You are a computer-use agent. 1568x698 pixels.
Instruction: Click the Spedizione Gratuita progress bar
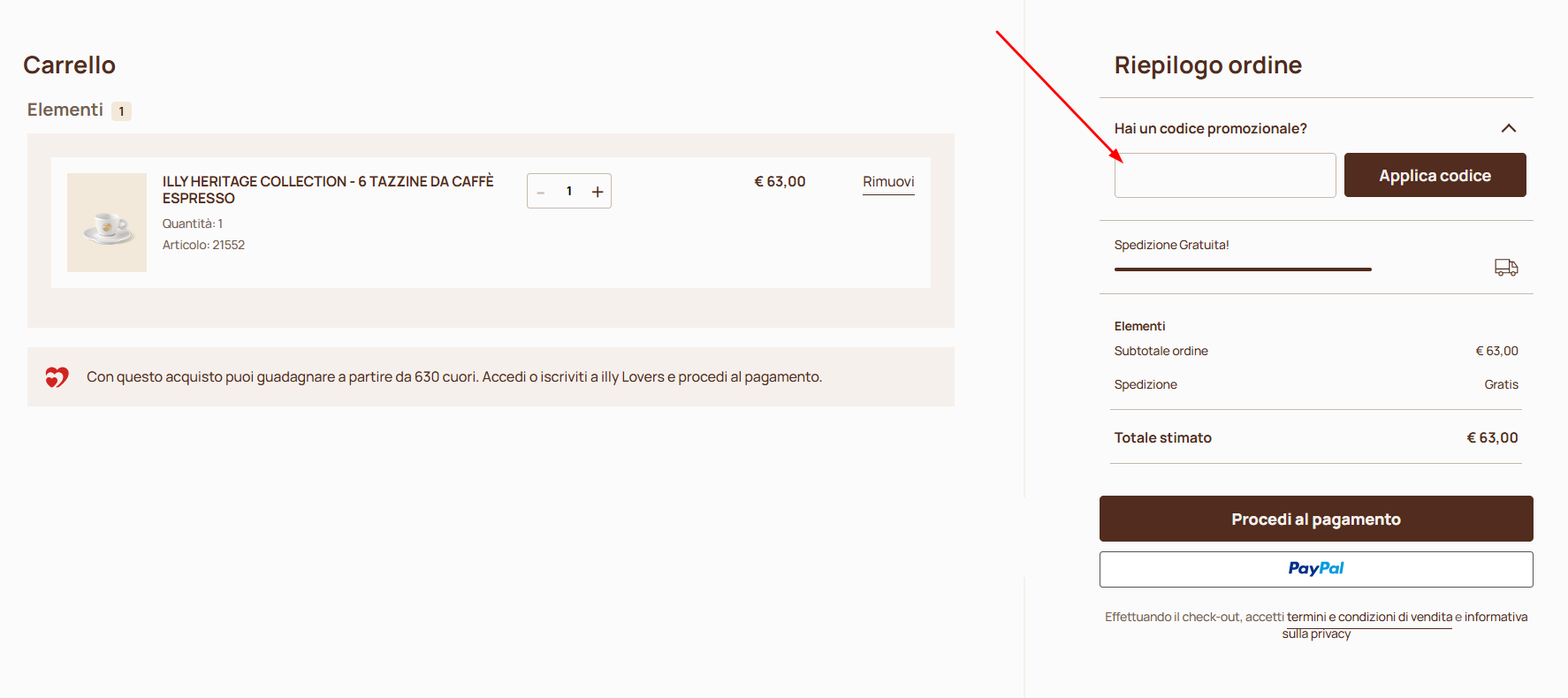(x=1242, y=269)
